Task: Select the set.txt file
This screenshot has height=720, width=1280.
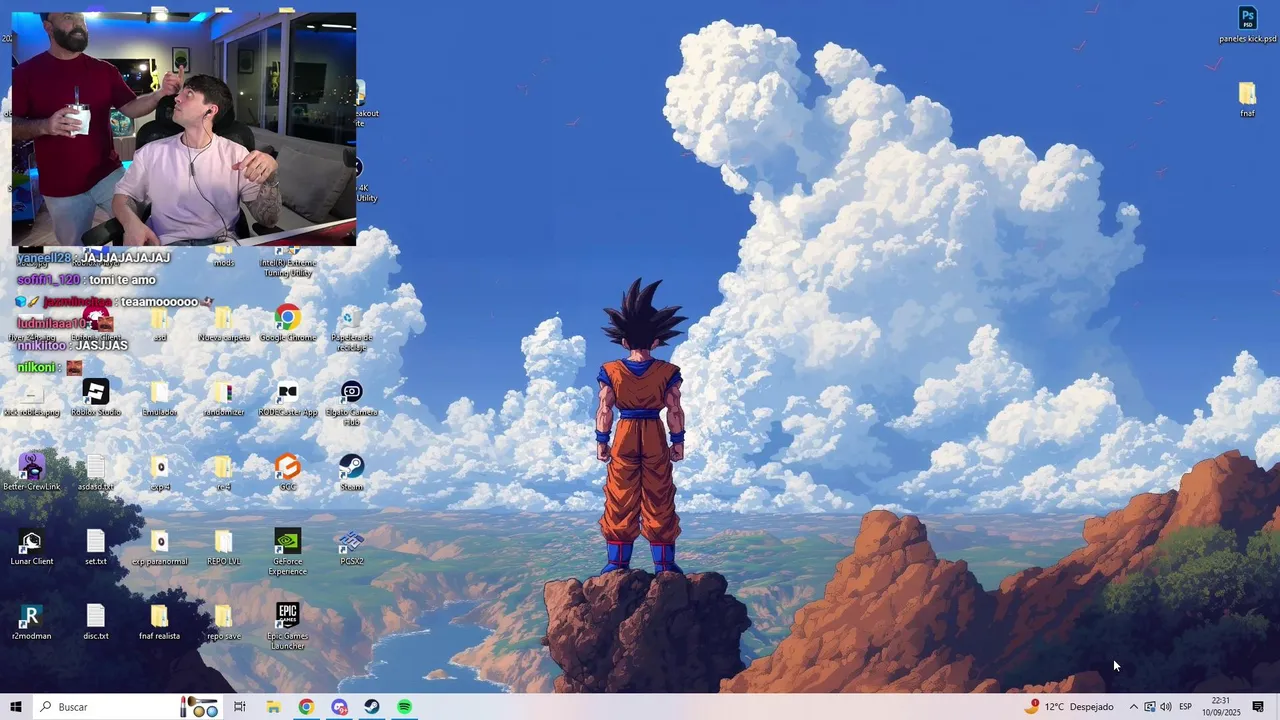Action: [x=96, y=547]
